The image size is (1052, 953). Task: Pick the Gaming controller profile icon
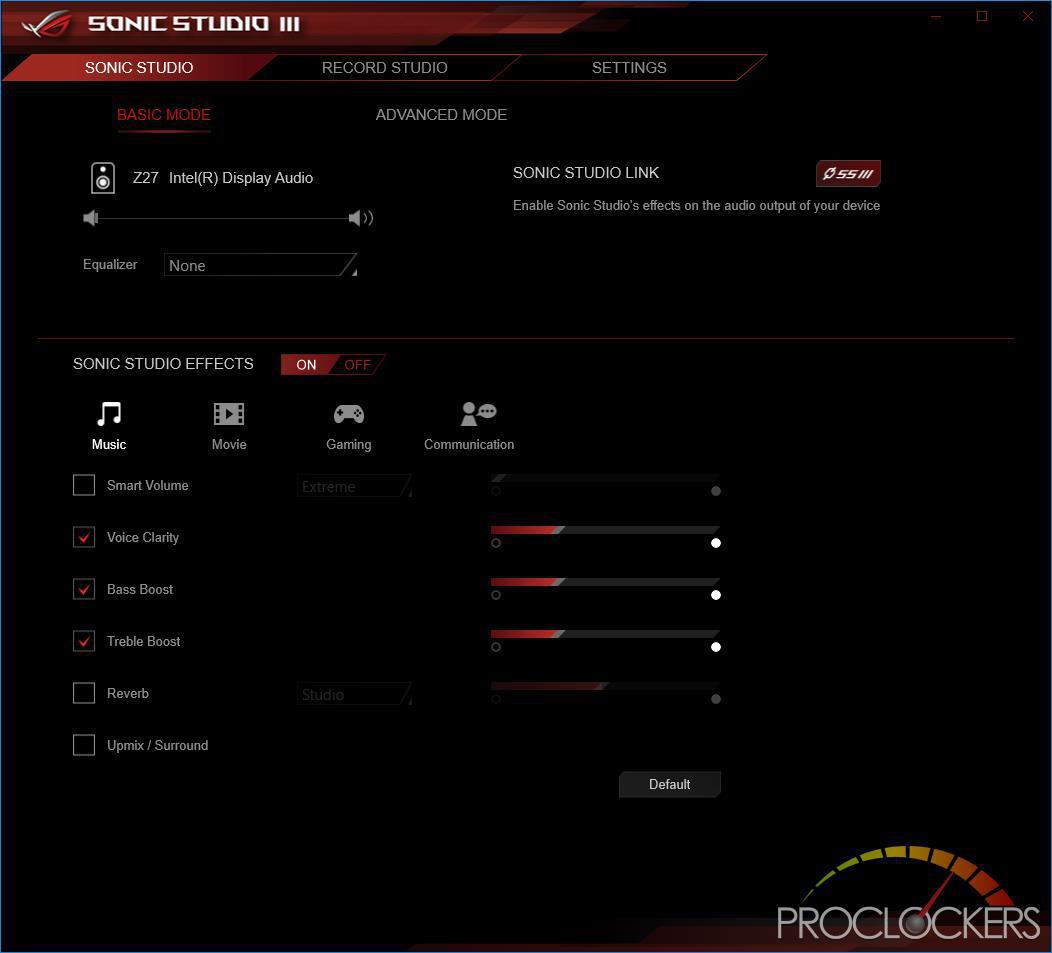pyautogui.click(x=349, y=414)
